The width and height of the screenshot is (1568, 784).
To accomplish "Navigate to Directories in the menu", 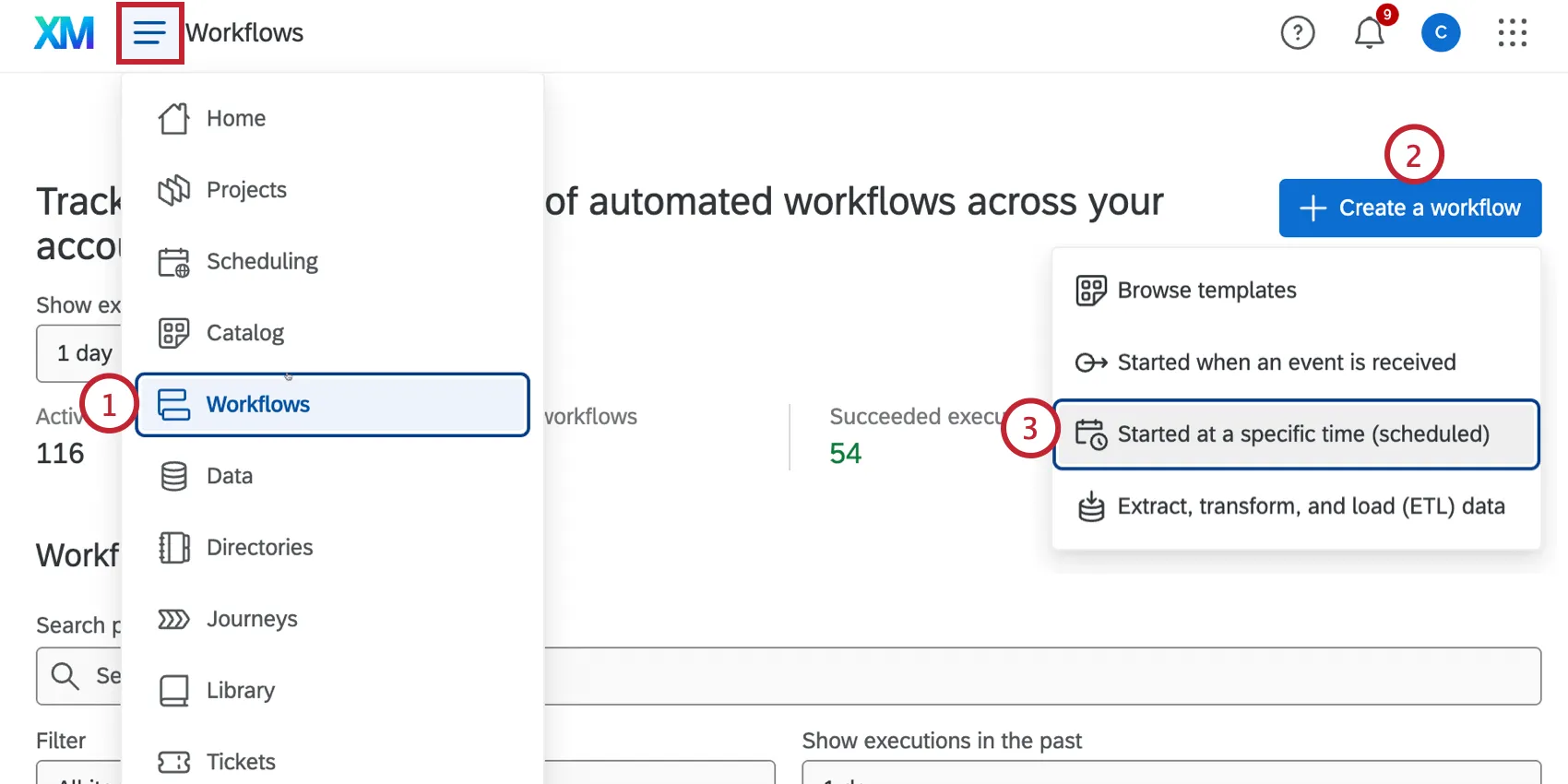I will pos(259,548).
